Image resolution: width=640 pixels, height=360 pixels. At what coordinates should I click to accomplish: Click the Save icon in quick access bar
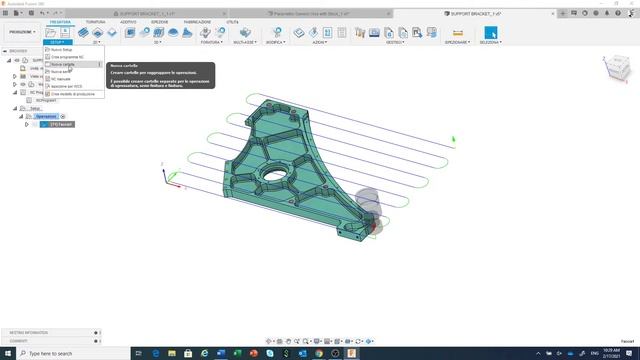click(31, 13)
